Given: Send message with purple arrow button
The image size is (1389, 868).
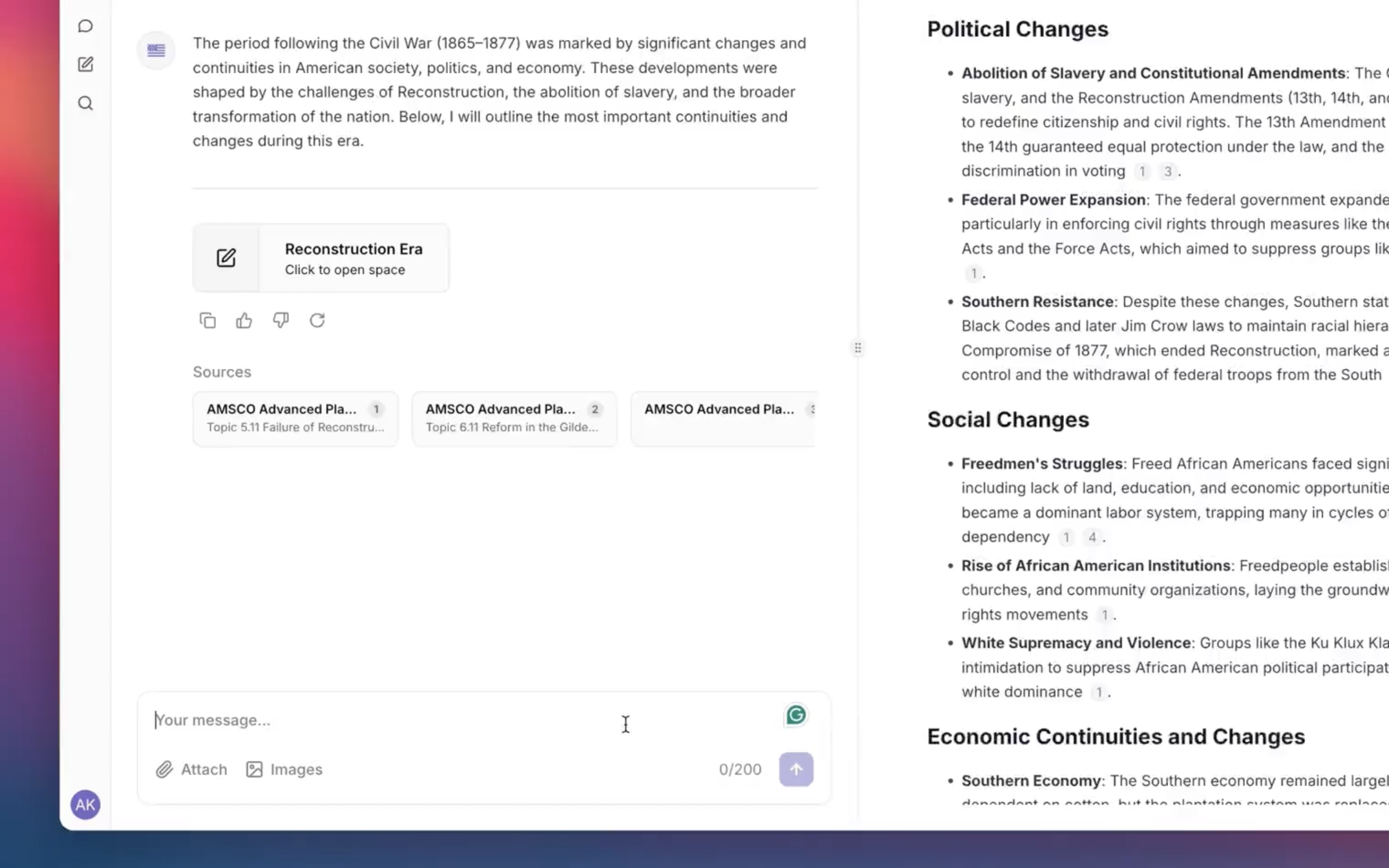Looking at the screenshot, I should pos(796,769).
